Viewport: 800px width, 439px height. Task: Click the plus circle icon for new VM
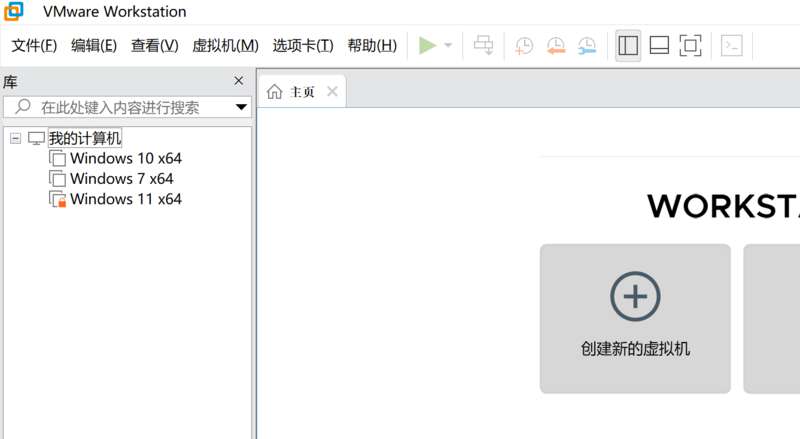pos(635,297)
